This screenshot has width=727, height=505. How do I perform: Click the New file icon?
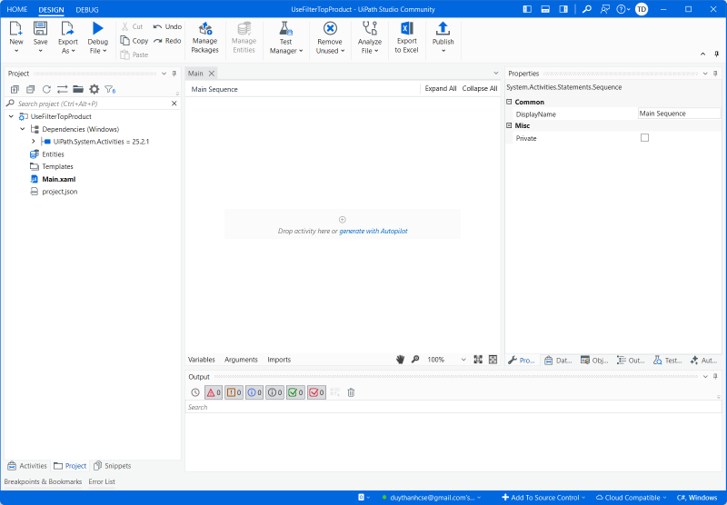[x=16, y=29]
